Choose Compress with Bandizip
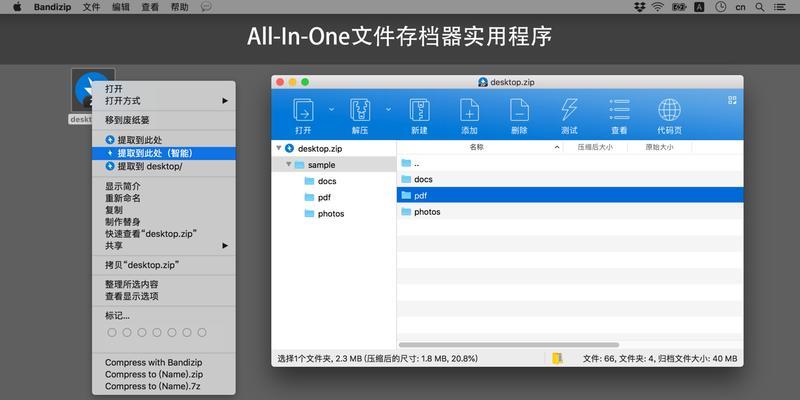 [x=164, y=362]
